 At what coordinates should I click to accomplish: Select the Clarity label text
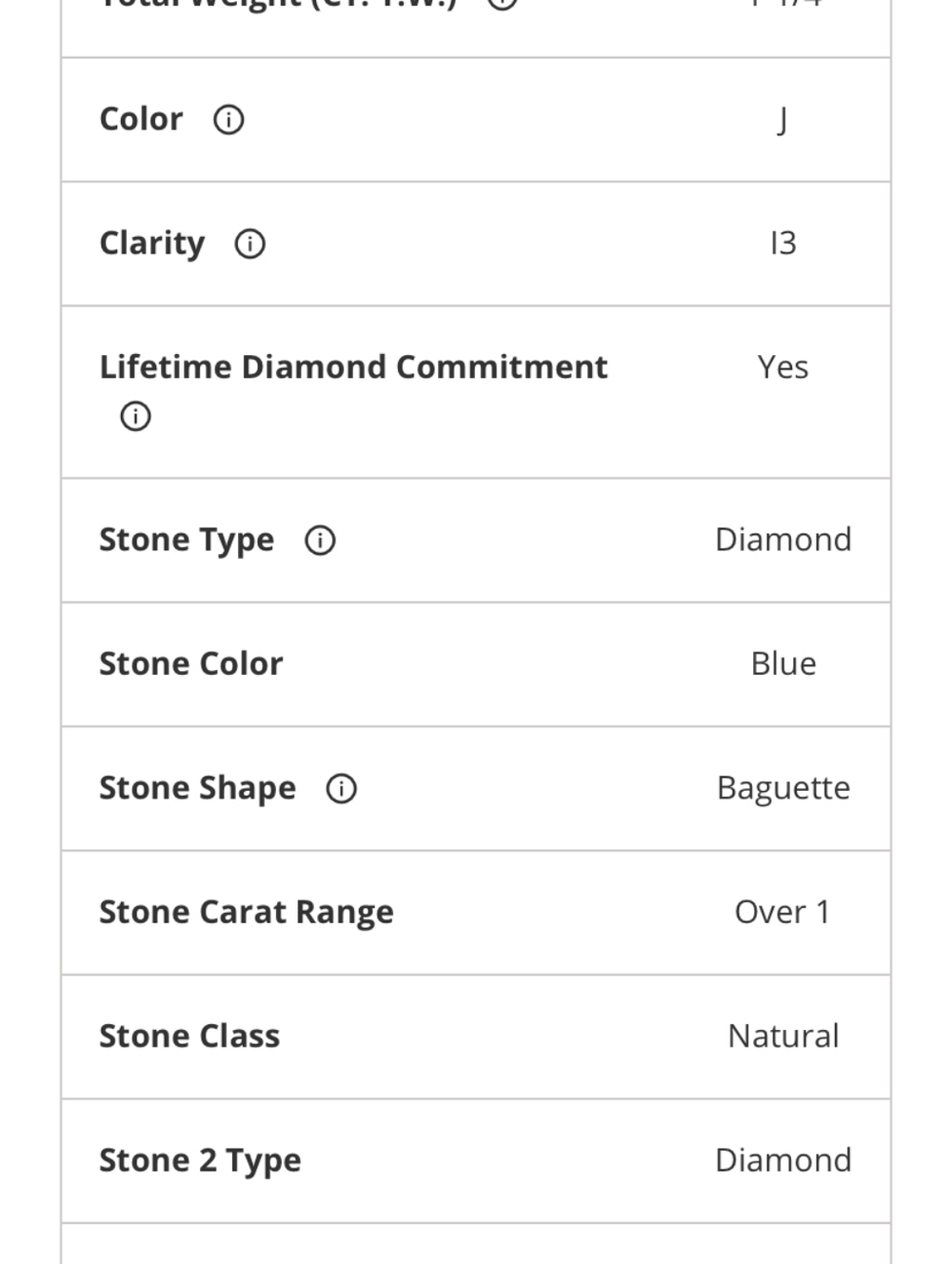click(x=151, y=244)
